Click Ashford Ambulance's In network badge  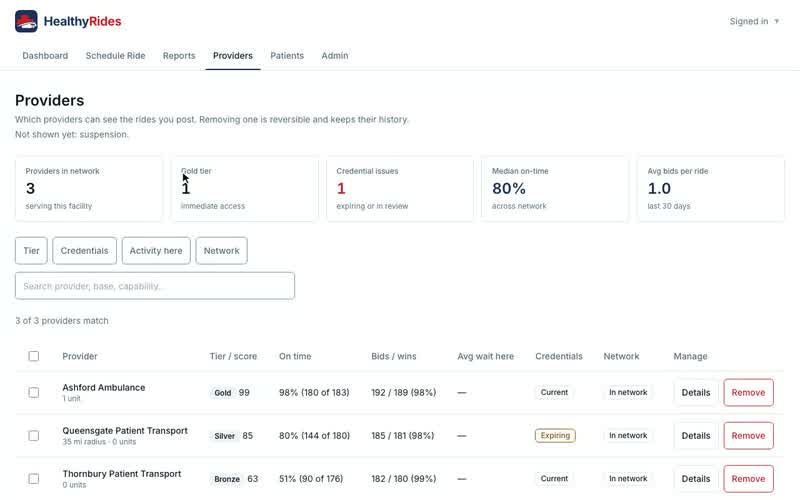pyautogui.click(x=628, y=392)
